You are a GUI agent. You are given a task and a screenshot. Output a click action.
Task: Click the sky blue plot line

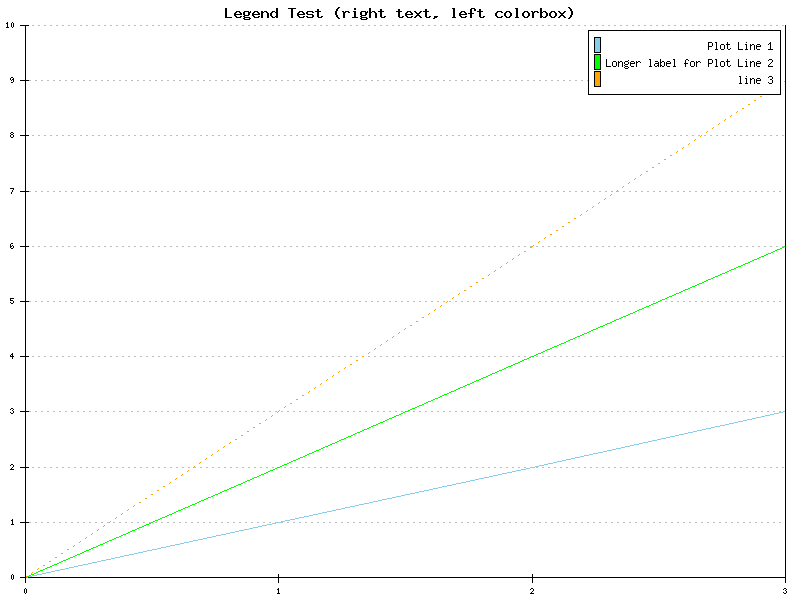[x=406, y=495]
